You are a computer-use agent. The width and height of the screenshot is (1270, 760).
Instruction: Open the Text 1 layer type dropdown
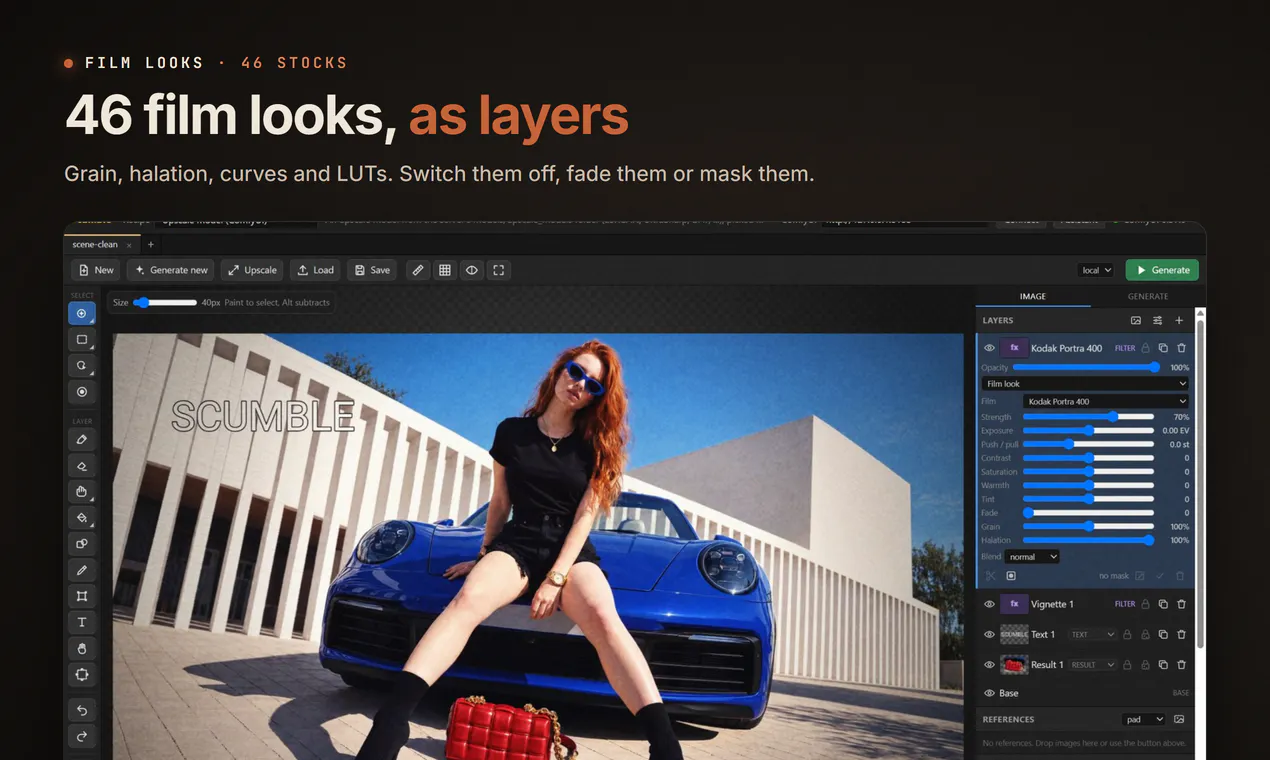coord(1092,634)
